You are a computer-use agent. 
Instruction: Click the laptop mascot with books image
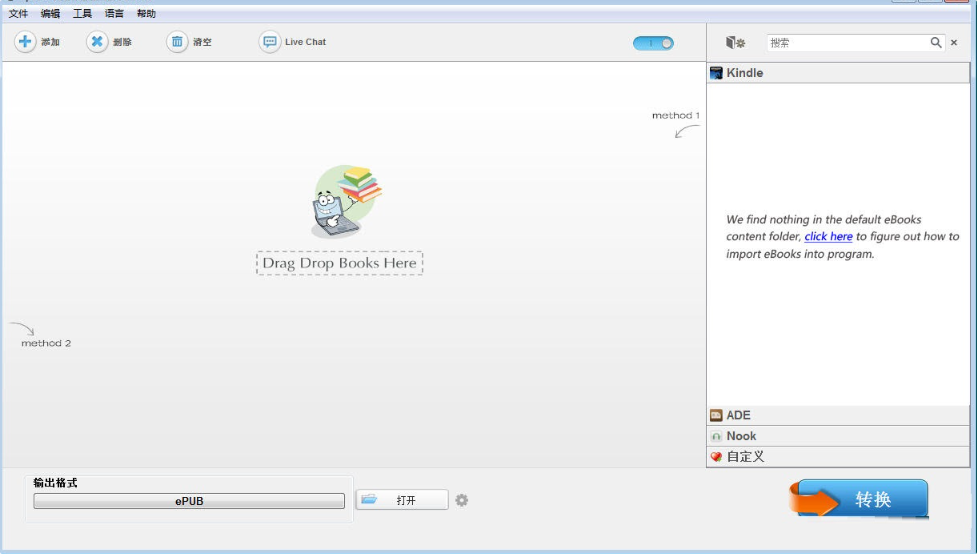tap(346, 202)
